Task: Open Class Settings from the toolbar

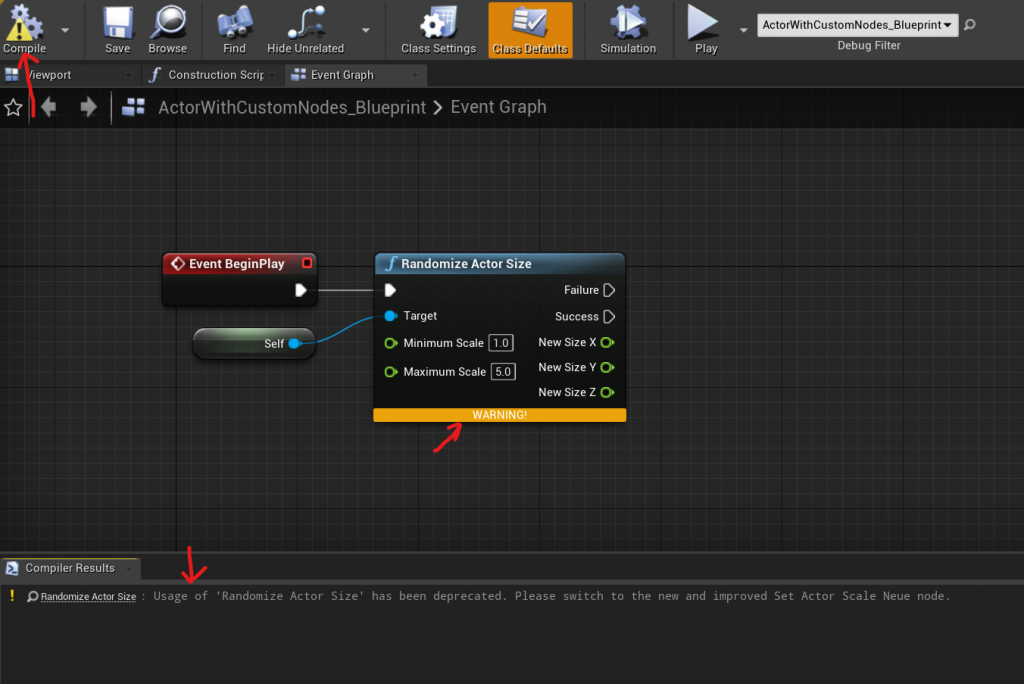Action: pos(438,24)
